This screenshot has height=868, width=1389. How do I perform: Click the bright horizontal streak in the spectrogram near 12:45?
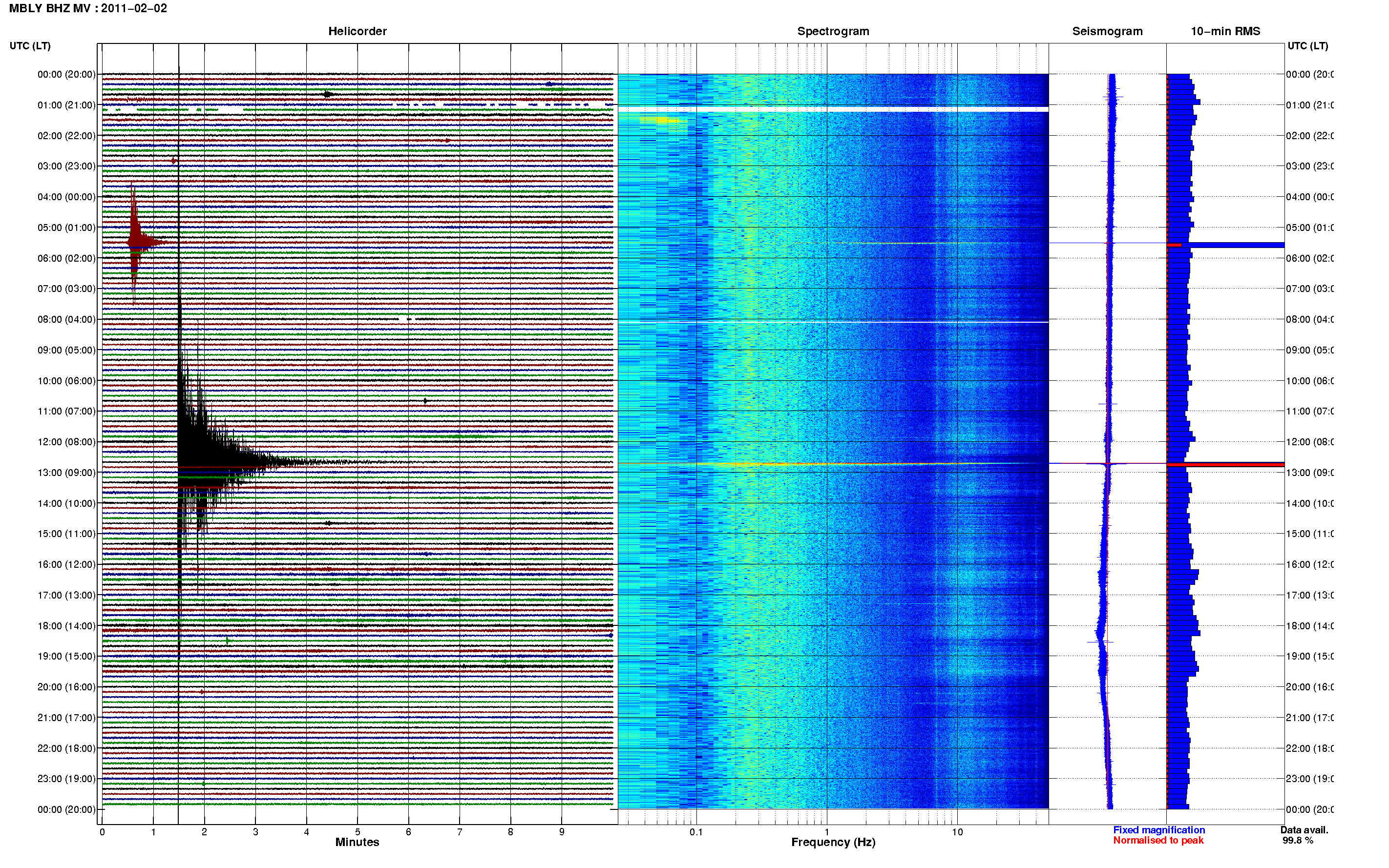pyautogui.click(x=833, y=464)
